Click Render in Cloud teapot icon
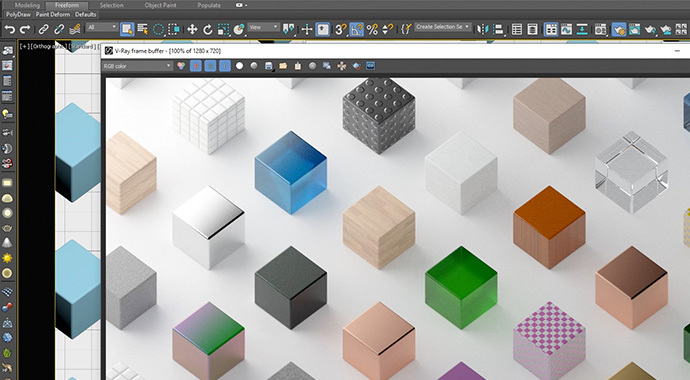690x380 pixels. (x=666, y=29)
